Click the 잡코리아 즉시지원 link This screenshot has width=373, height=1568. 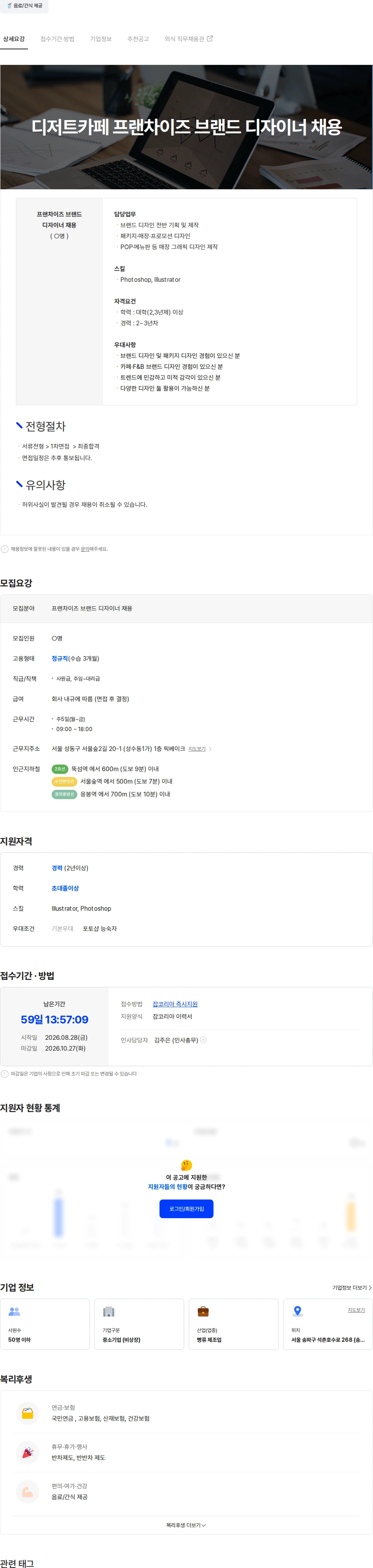[175, 1004]
